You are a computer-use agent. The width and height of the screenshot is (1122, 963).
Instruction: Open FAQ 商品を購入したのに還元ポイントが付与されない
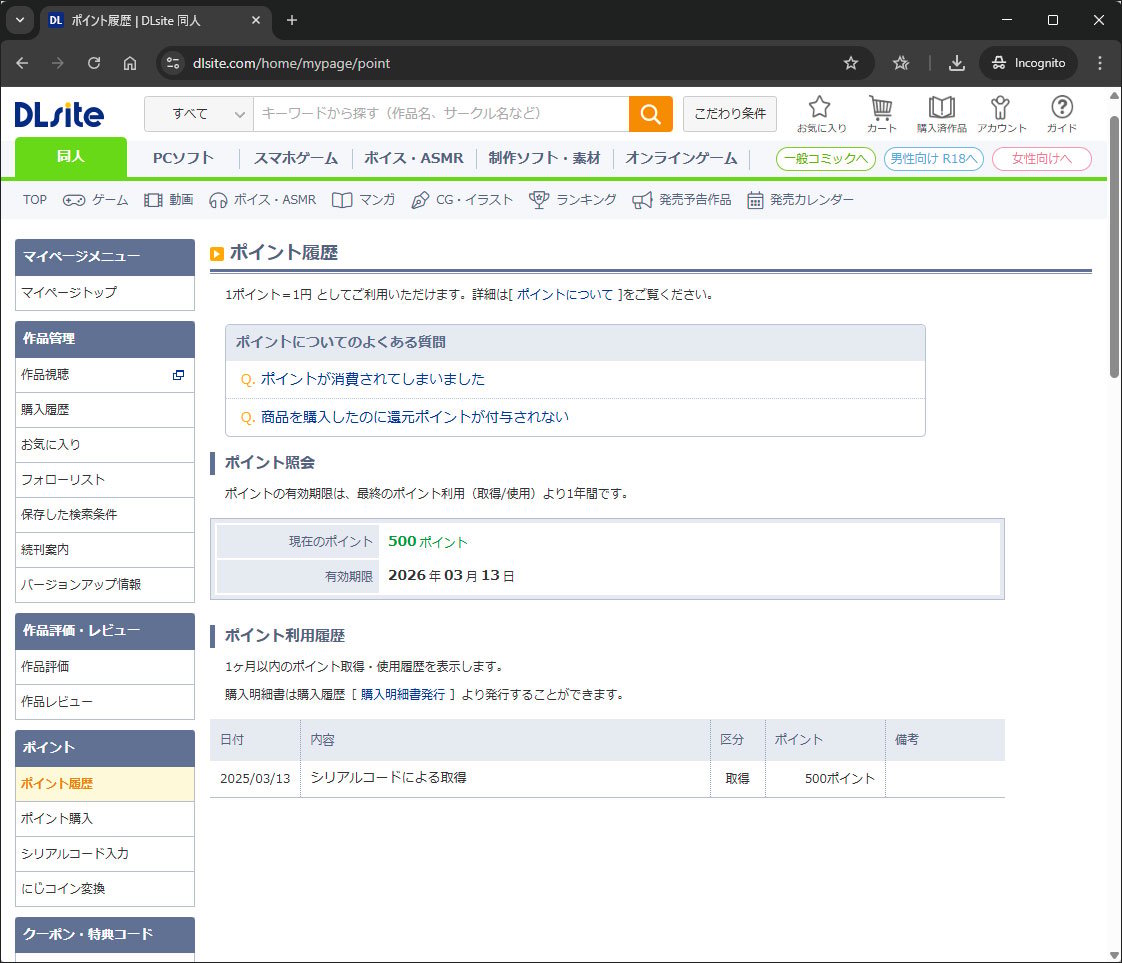click(414, 417)
